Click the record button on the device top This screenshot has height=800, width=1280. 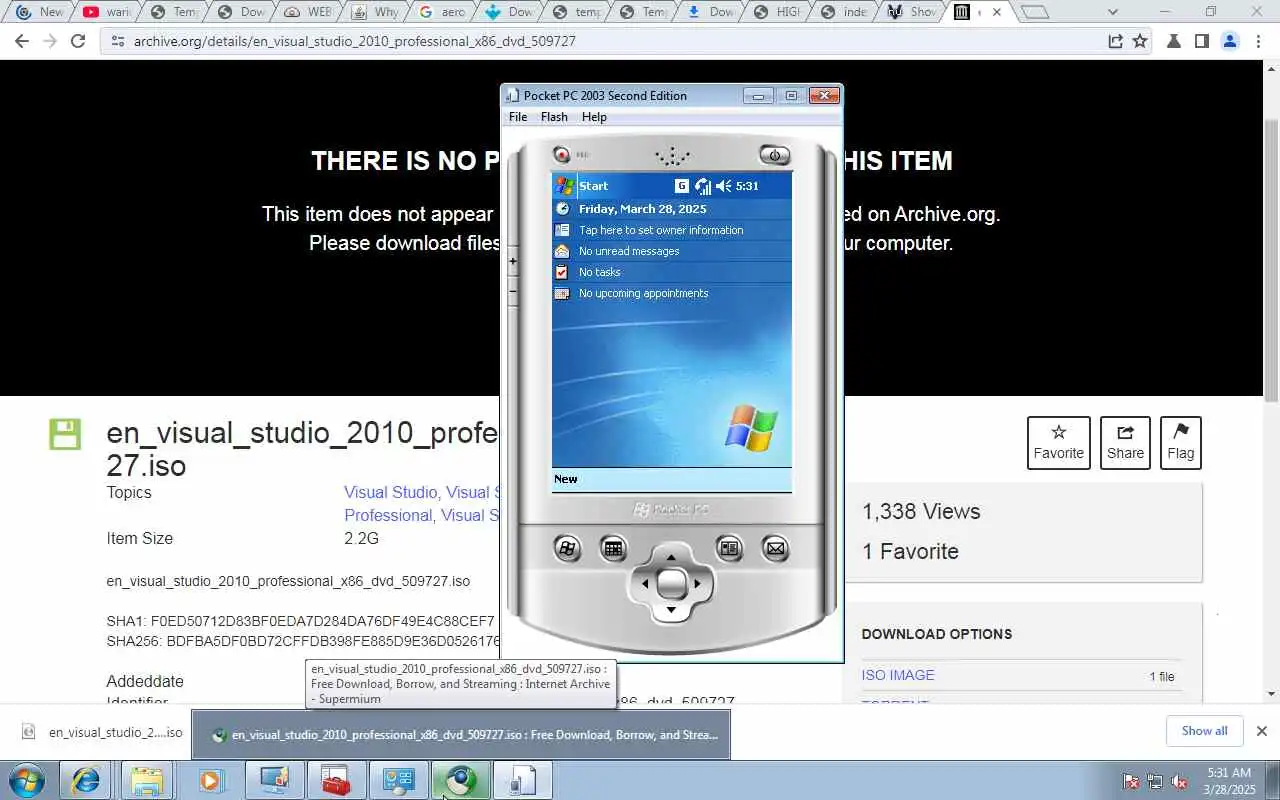562,155
